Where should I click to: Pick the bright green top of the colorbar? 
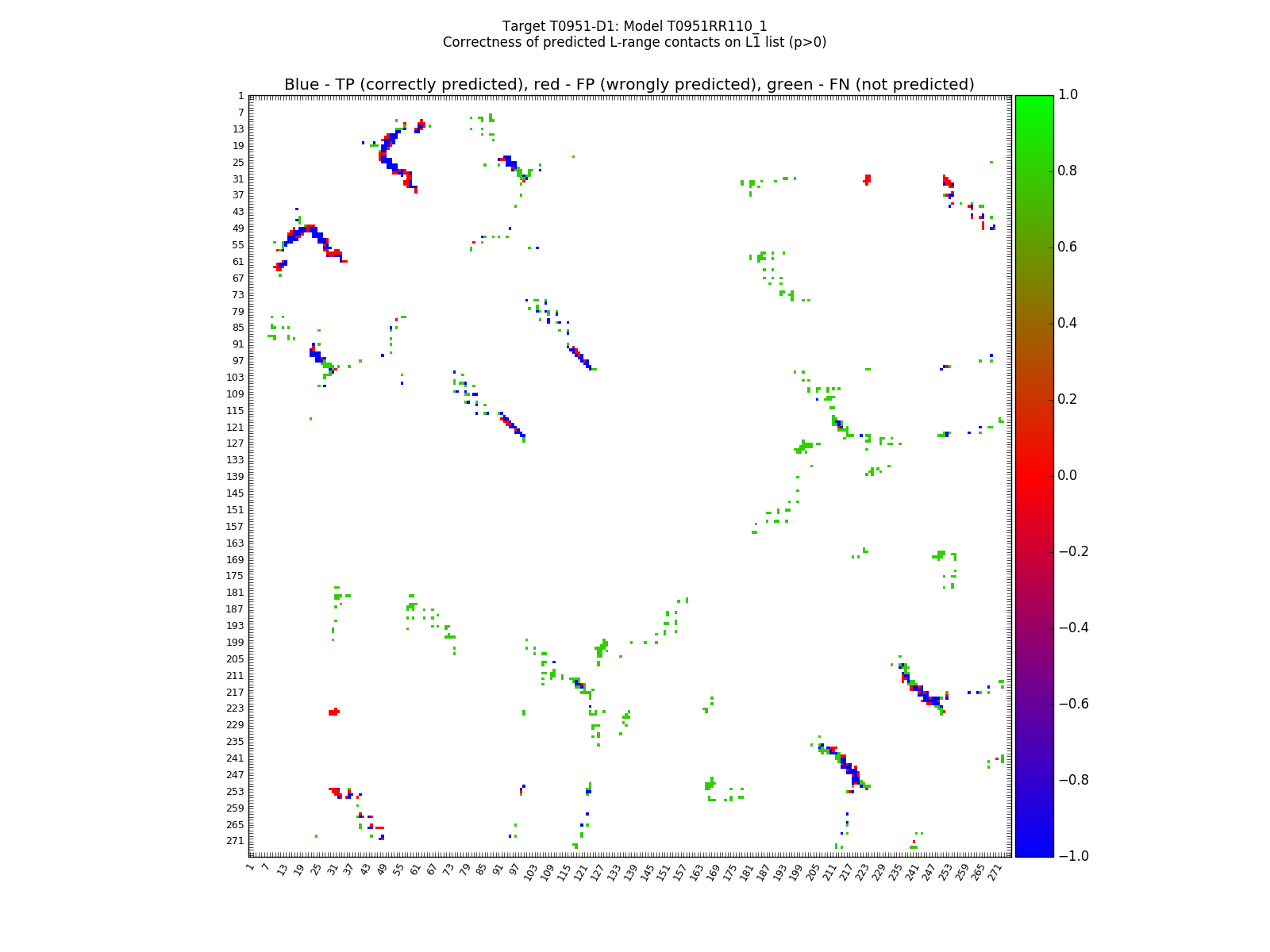click(1034, 99)
